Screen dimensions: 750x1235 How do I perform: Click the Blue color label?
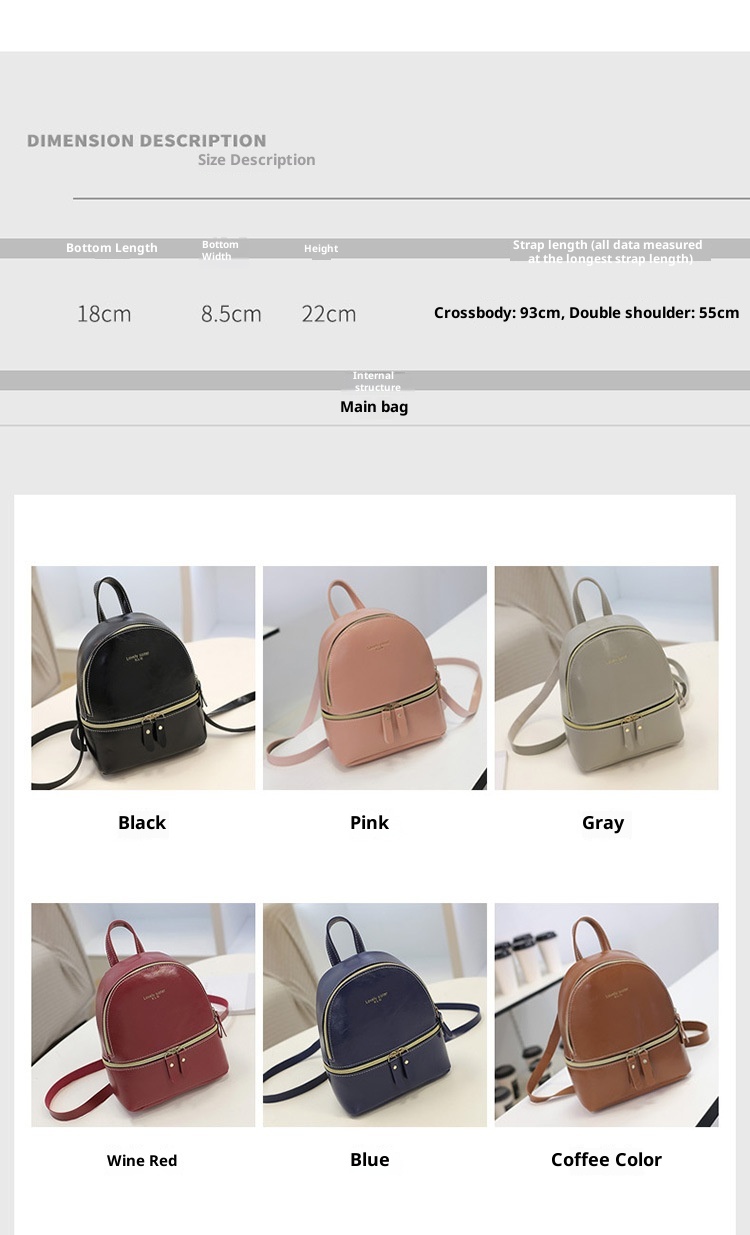(x=369, y=1160)
